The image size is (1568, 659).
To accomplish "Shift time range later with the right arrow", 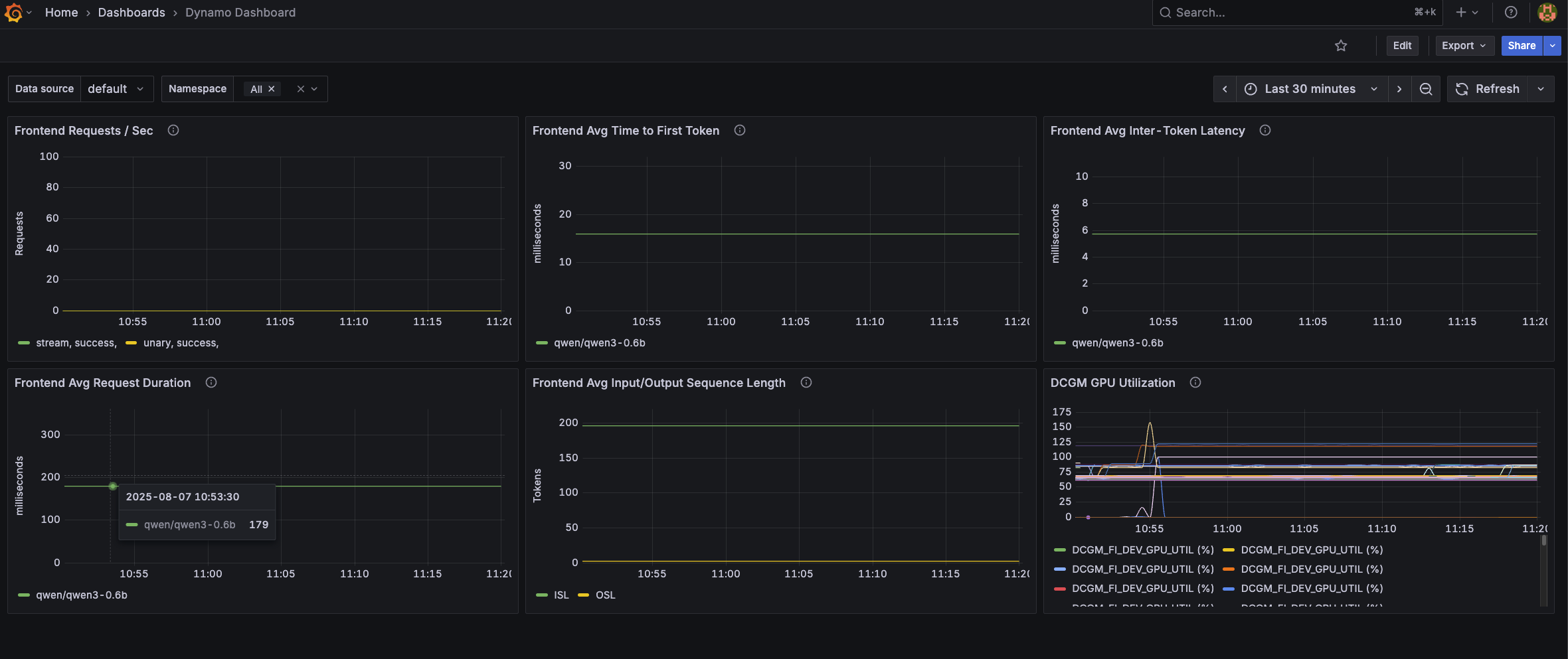I will [x=1399, y=88].
